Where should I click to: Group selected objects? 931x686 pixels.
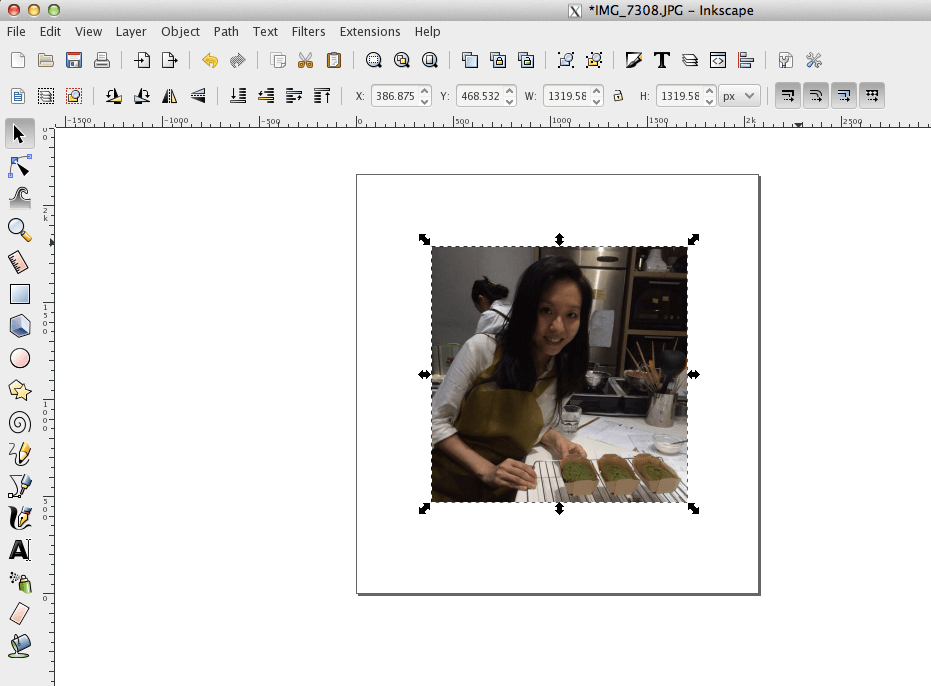click(498, 60)
